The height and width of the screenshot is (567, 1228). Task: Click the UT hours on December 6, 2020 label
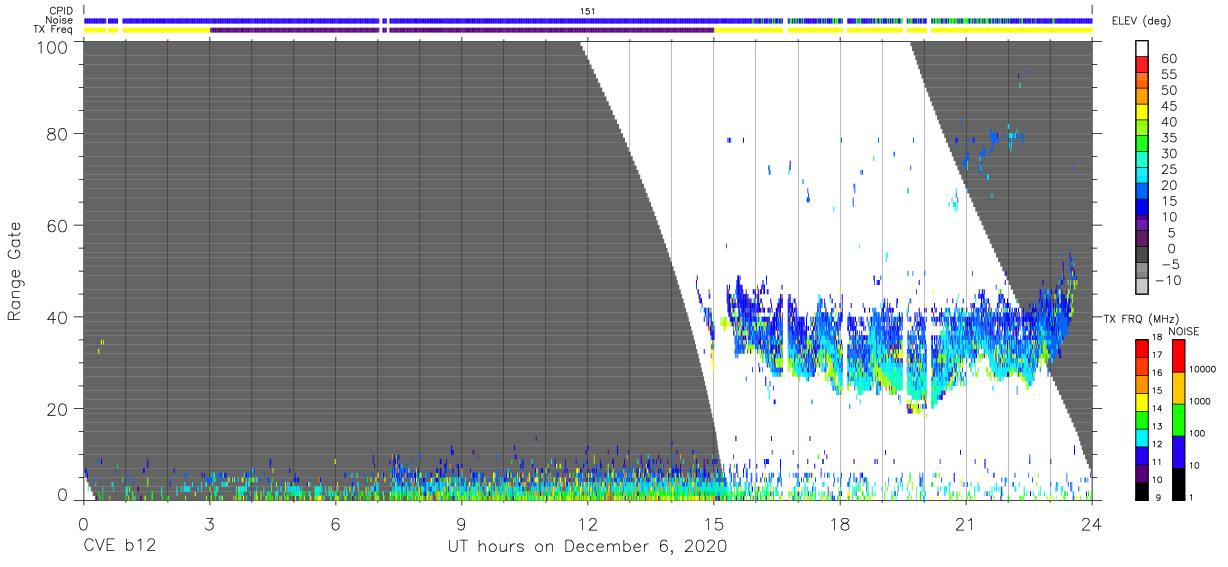pos(587,546)
